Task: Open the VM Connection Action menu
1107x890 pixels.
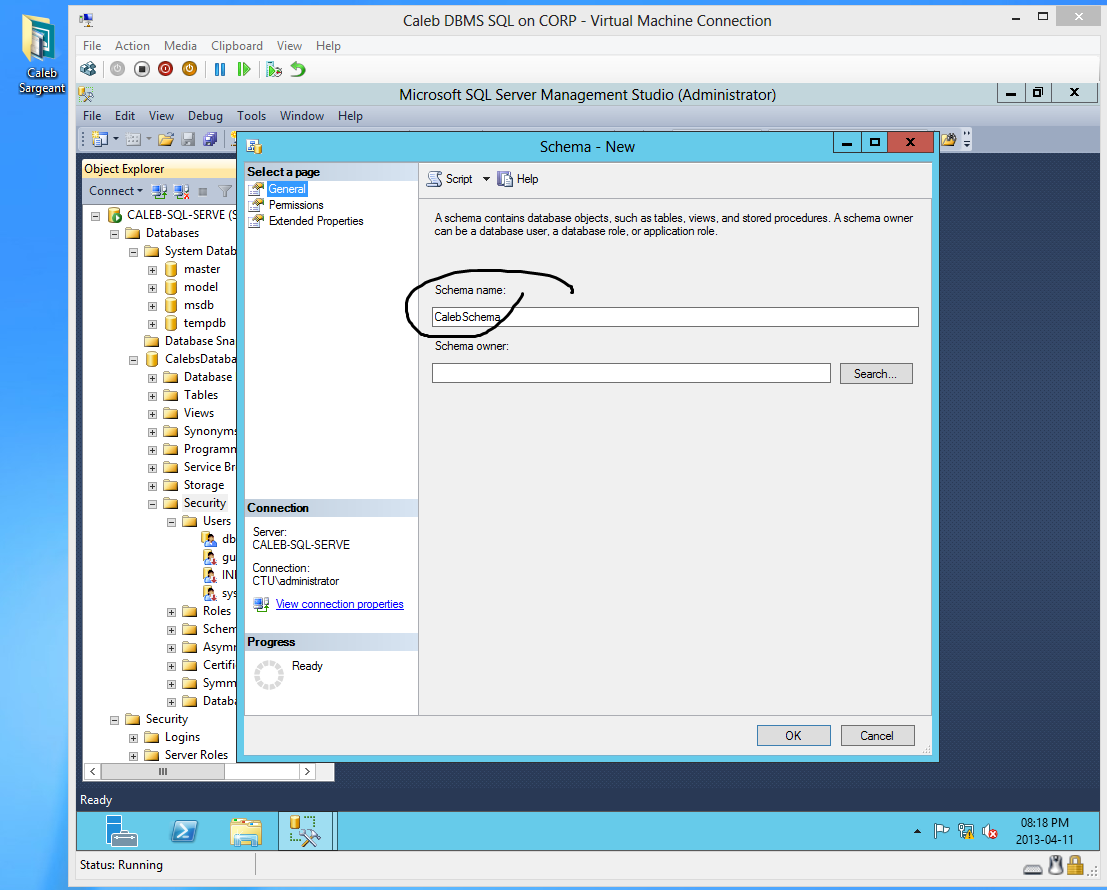Action: pyautogui.click(x=132, y=46)
